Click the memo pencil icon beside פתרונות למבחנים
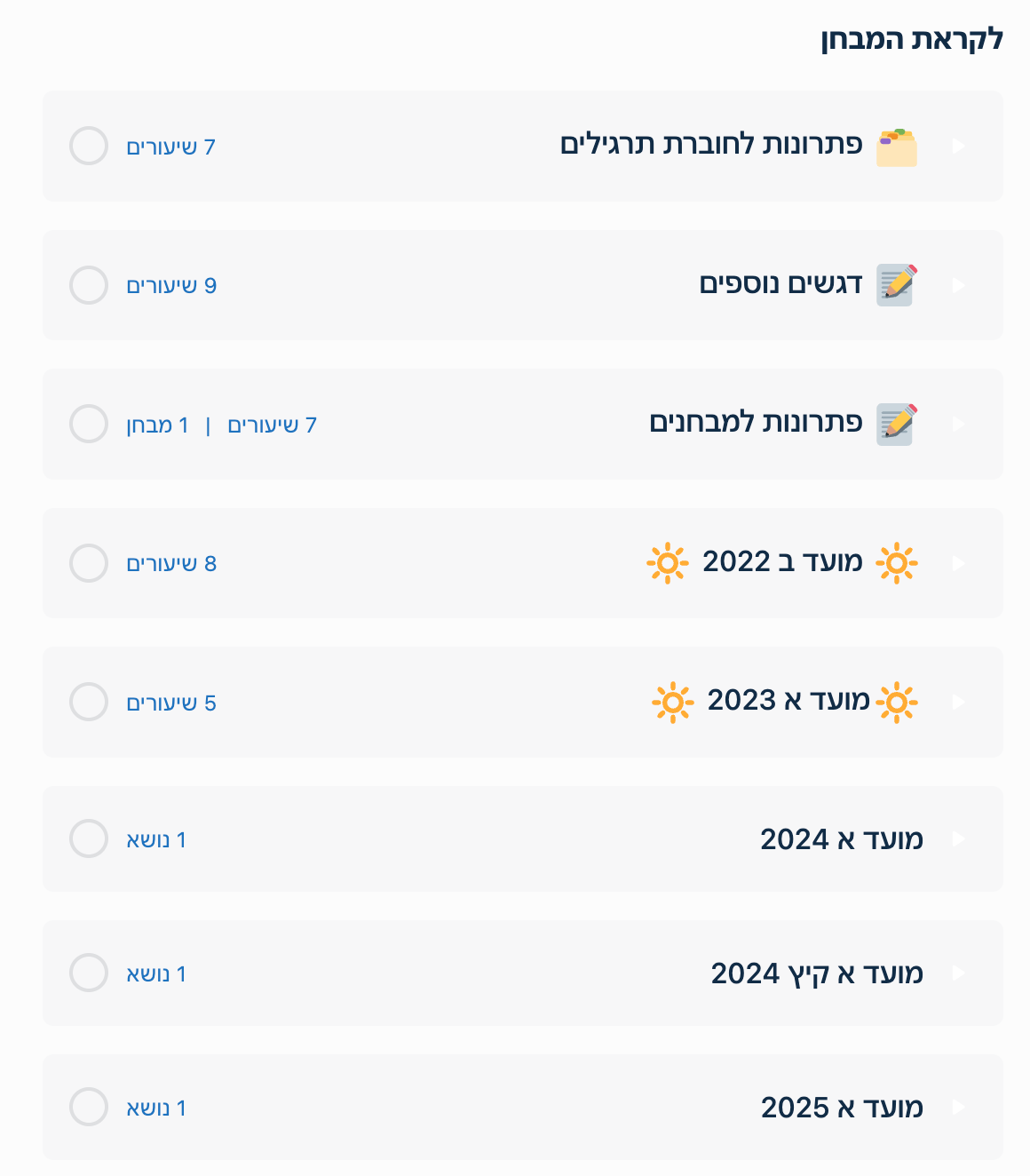This screenshot has height=1176, width=1030. pyautogui.click(x=897, y=424)
